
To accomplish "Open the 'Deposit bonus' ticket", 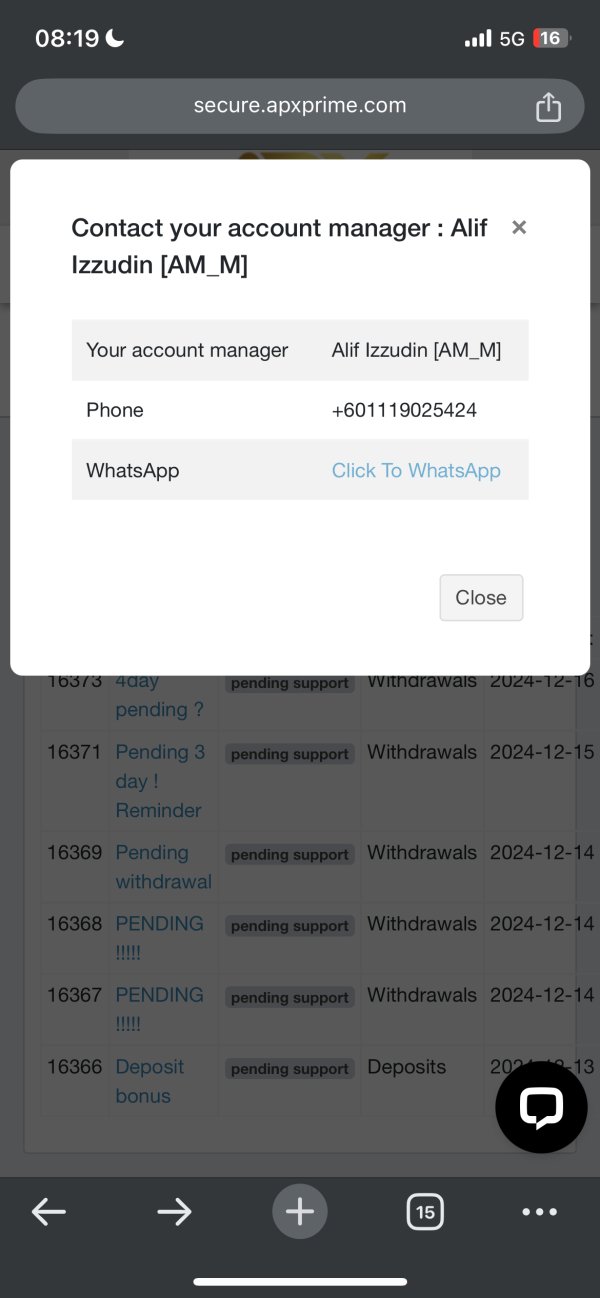I will [x=150, y=1081].
